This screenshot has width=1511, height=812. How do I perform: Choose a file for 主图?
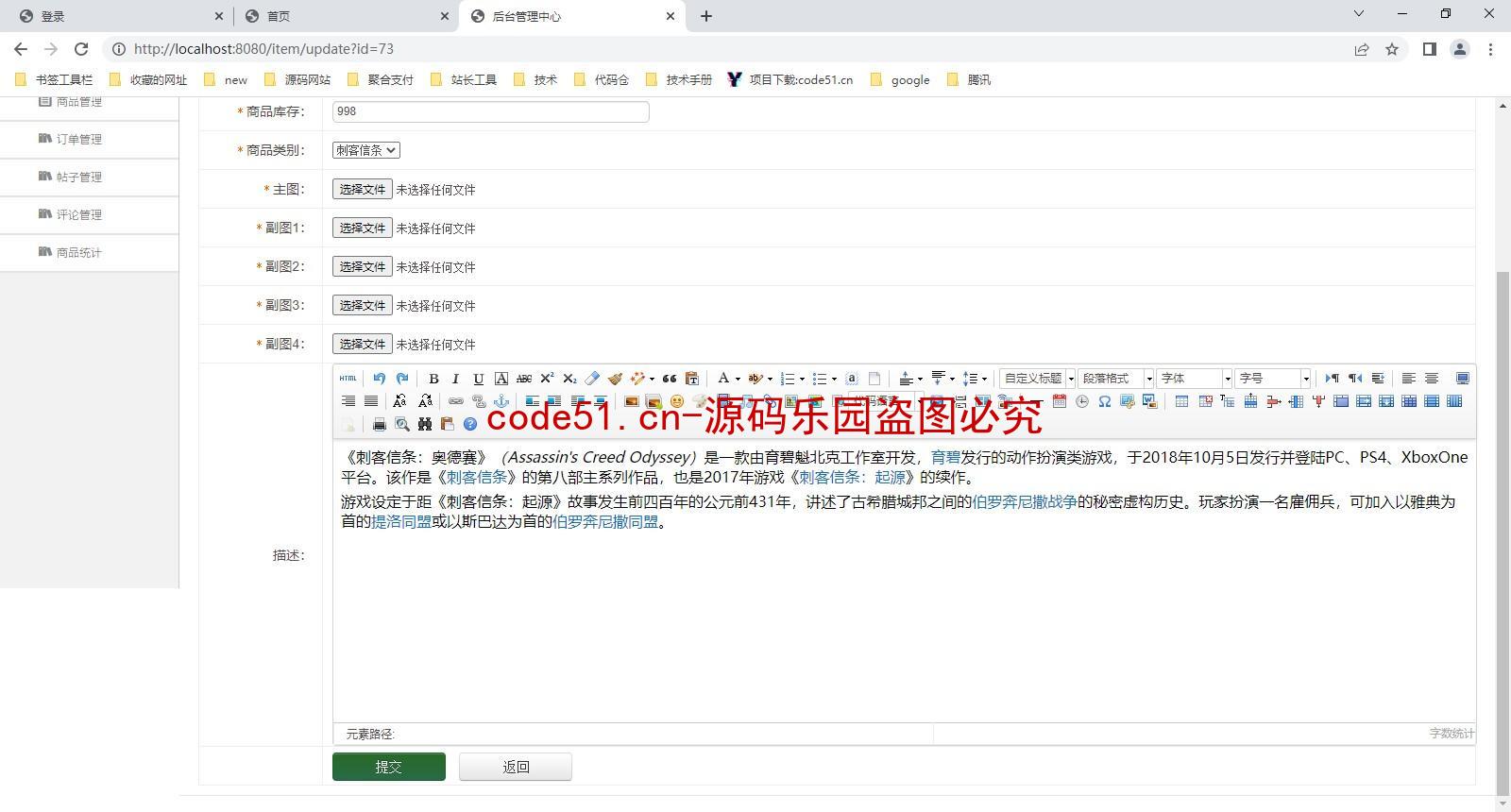362,190
